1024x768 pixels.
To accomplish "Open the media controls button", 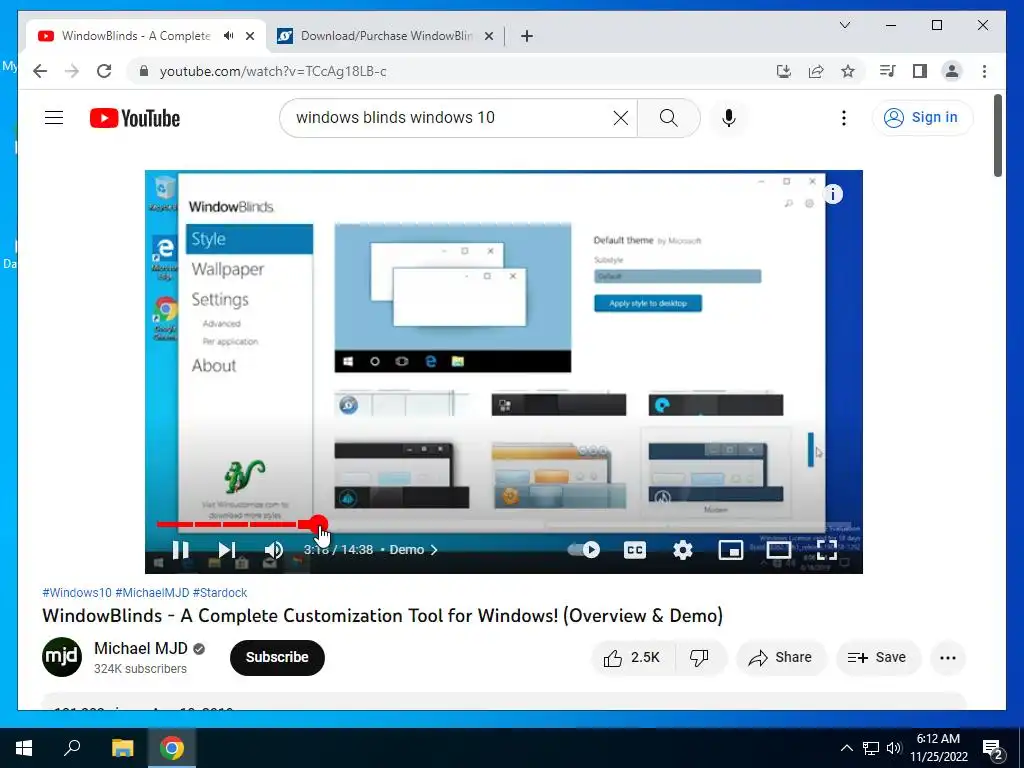I will [888, 71].
